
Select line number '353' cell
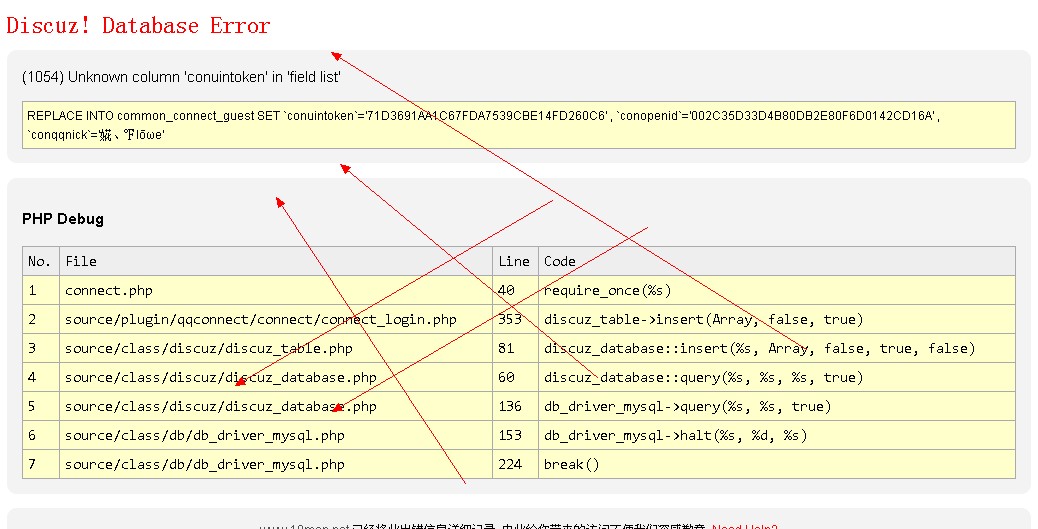[515, 320]
